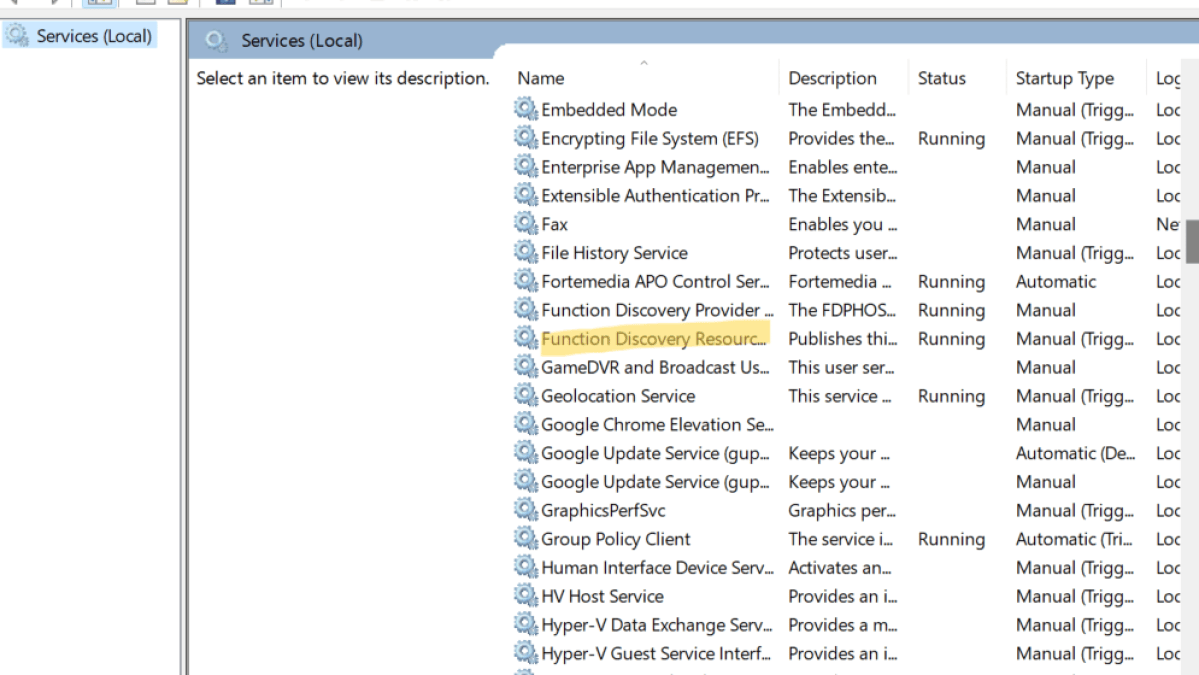Select the "Fax" service name
Image resolution: width=1199 pixels, height=675 pixels.
[554, 224]
